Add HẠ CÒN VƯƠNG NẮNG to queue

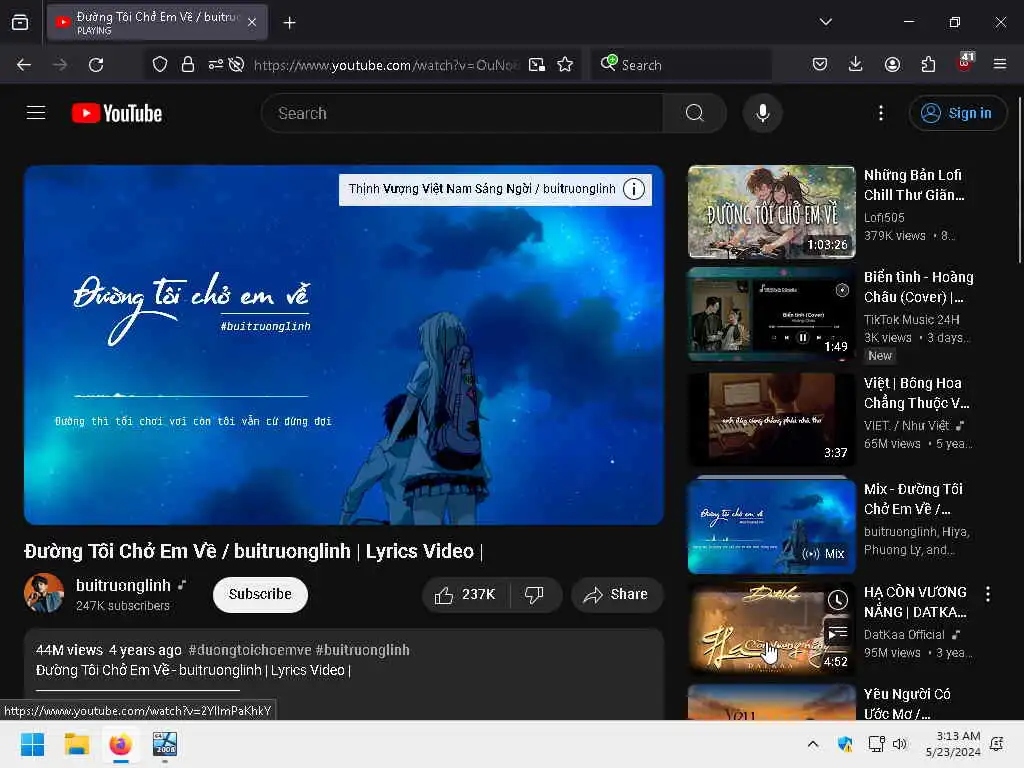click(x=837, y=633)
